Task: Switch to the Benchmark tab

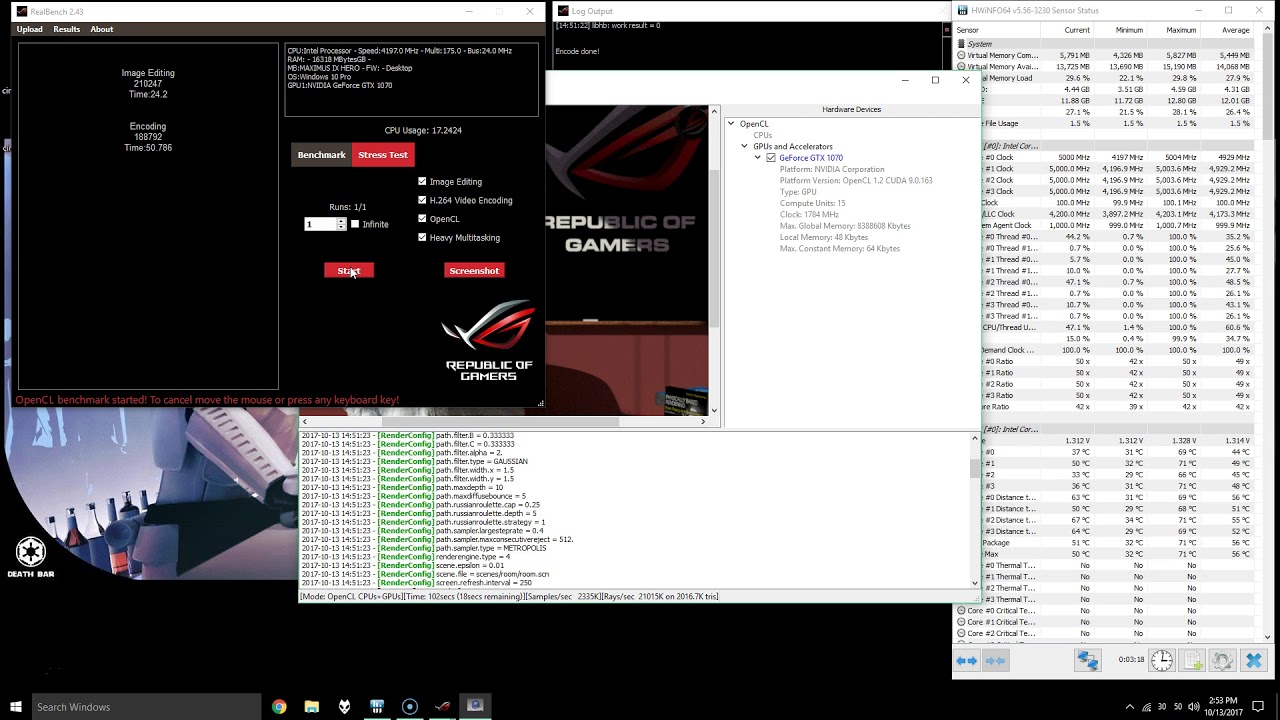Action: [321, 155]
